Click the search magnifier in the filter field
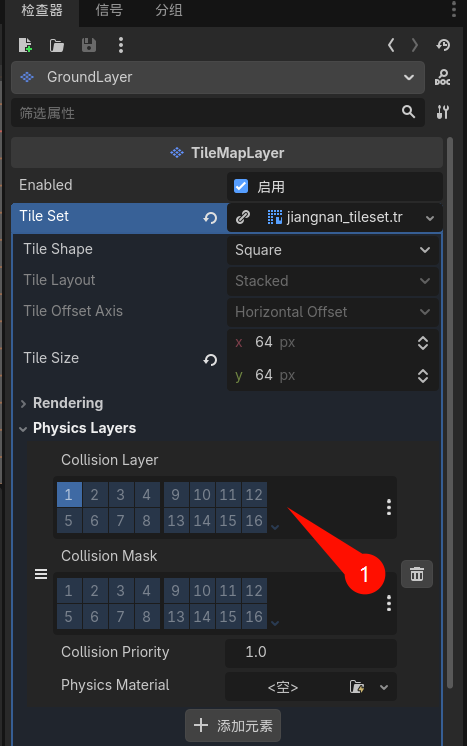This screenshot has height=746, width=467. 409,112
